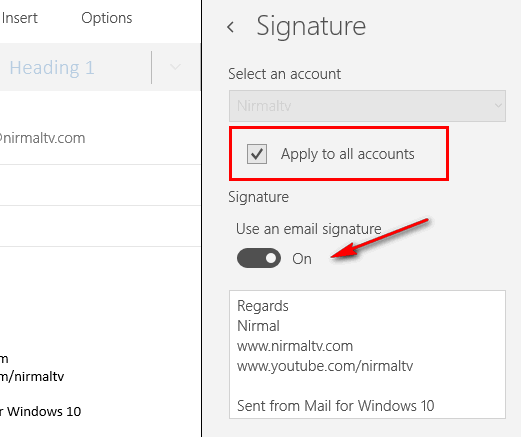521x437 pixels.
Task: Apply the Heading 1 style
Action: [x=52, y=68]
